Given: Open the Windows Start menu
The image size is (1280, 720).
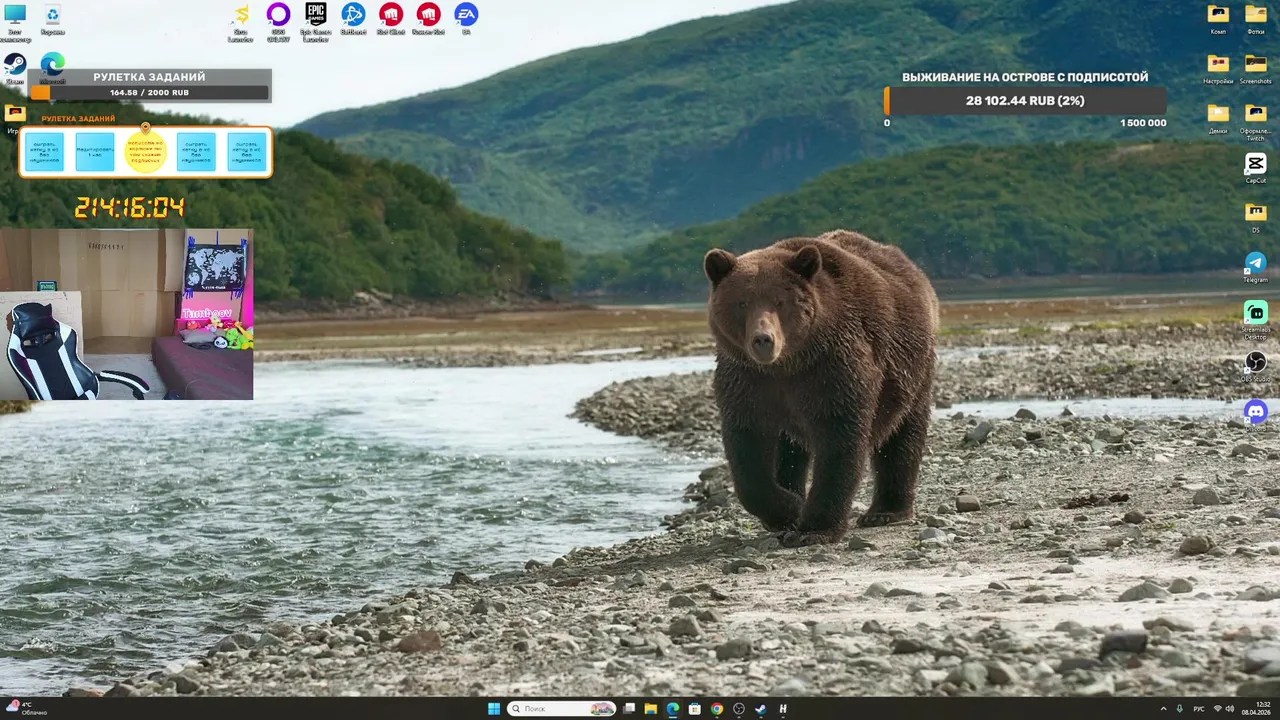Looking at the screenshot, I should tap(494, 709).
